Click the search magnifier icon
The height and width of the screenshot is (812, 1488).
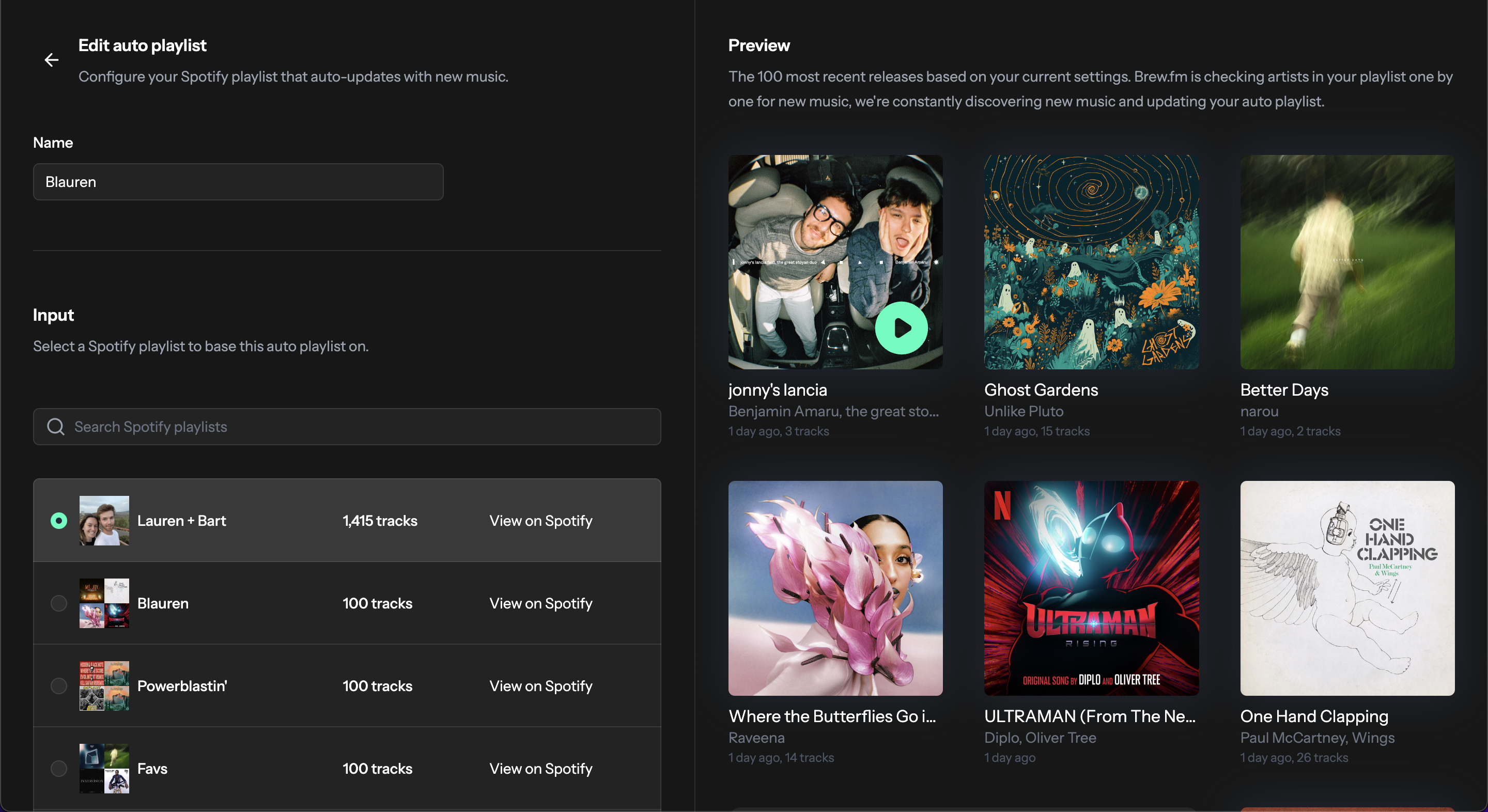pyautogui.click(x=55, y=427)
